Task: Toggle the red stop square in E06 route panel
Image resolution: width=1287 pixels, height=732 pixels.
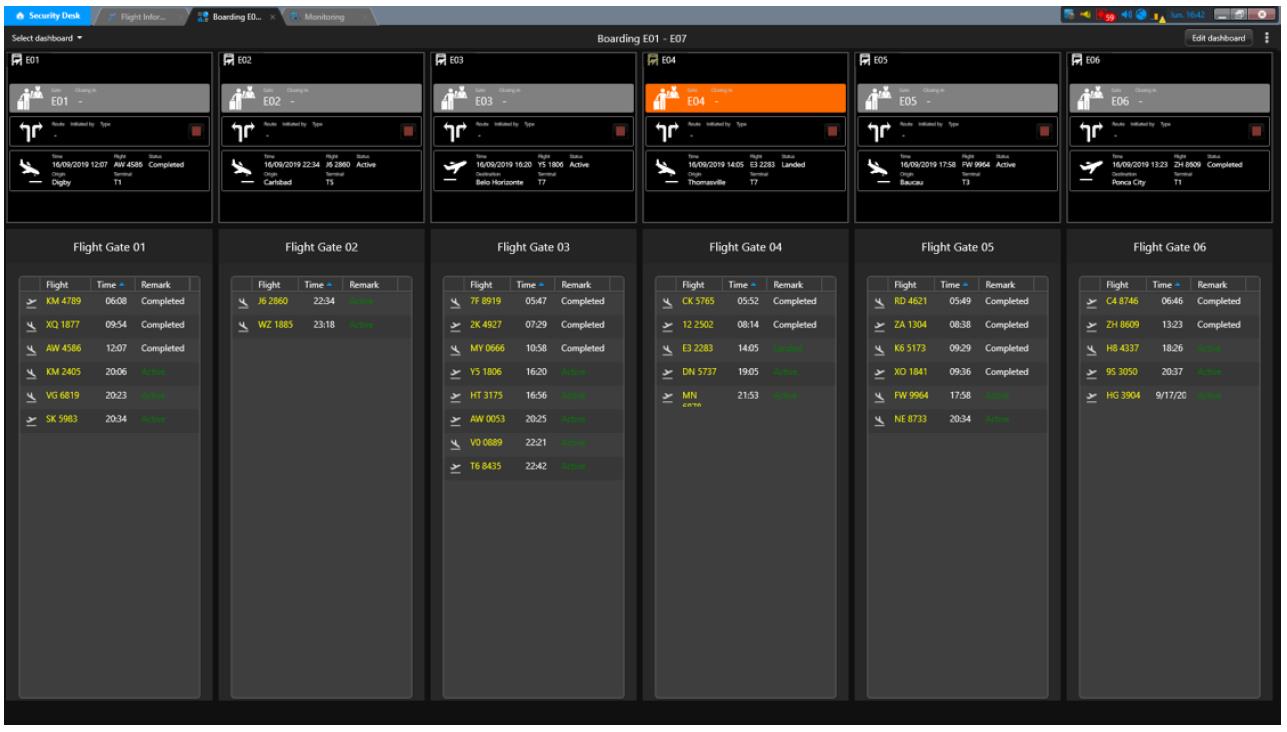Action: coord(1256,131)
